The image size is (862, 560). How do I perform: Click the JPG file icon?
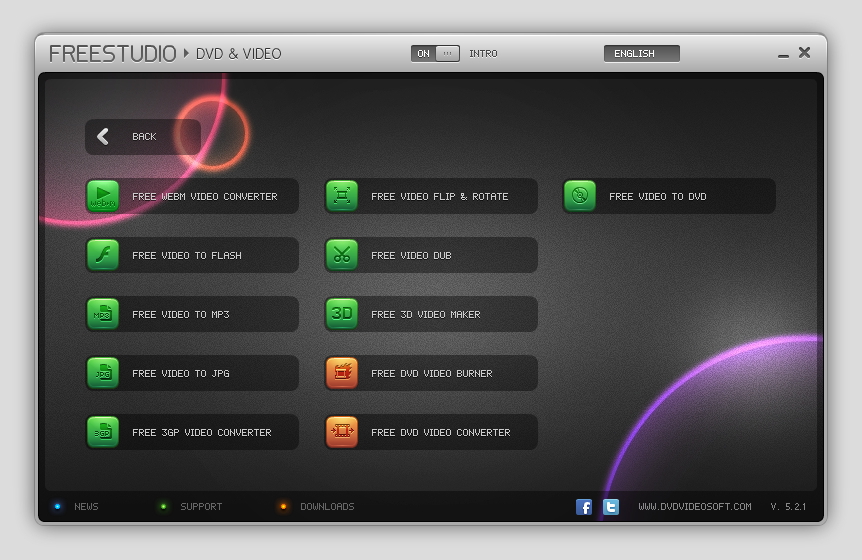103,373
